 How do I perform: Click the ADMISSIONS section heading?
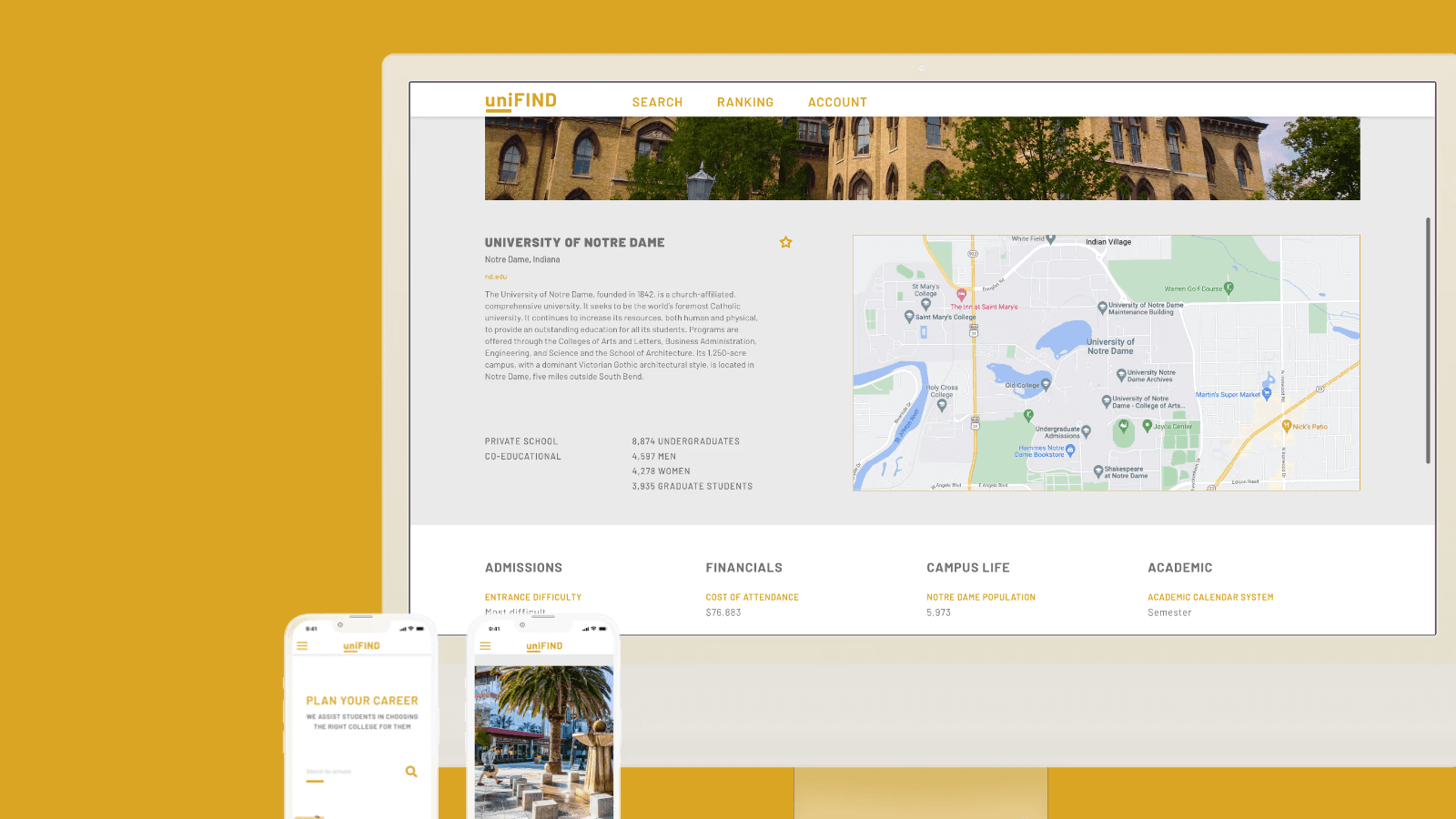pyautogui.click(x=523, y=567)
